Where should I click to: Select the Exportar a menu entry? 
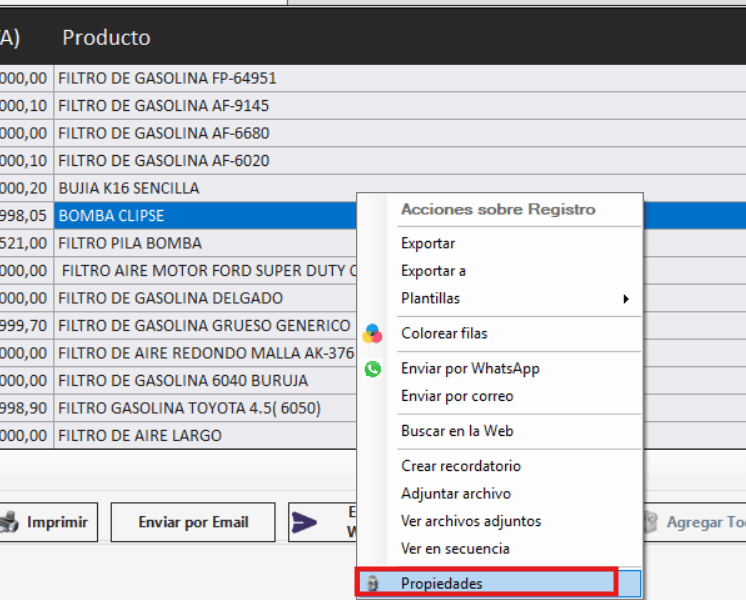tap(433, 271)
